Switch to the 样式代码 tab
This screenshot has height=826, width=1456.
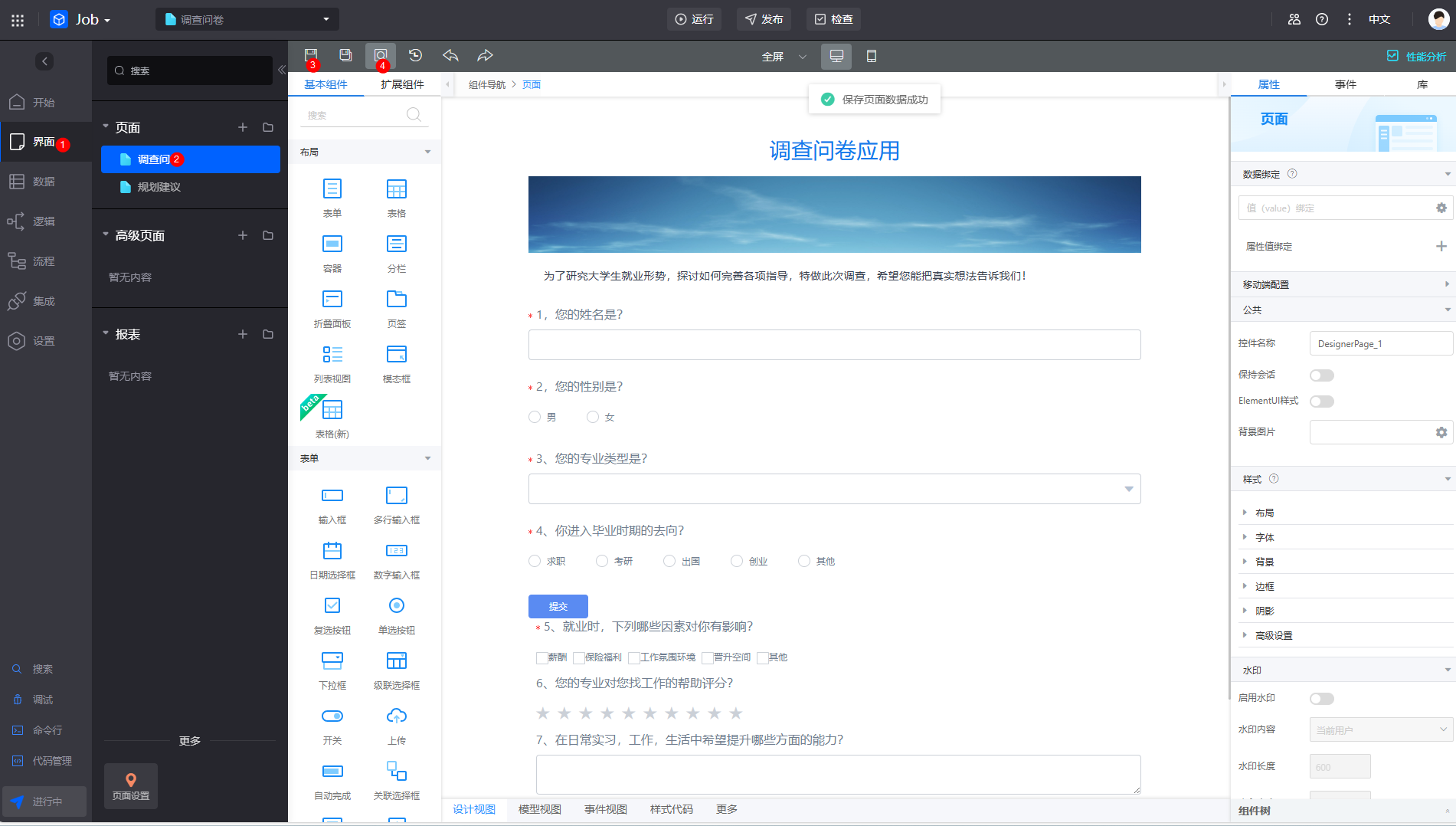(672, 809)
